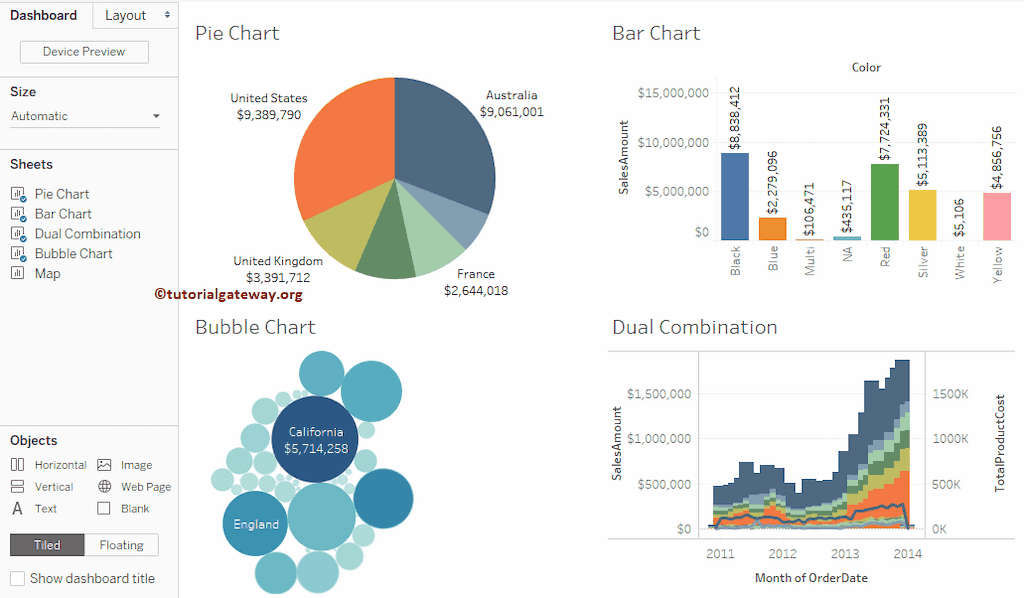The image size is (1024, 598).
Task: Switch to the Dashboard tab
Action: coord(45,15)
